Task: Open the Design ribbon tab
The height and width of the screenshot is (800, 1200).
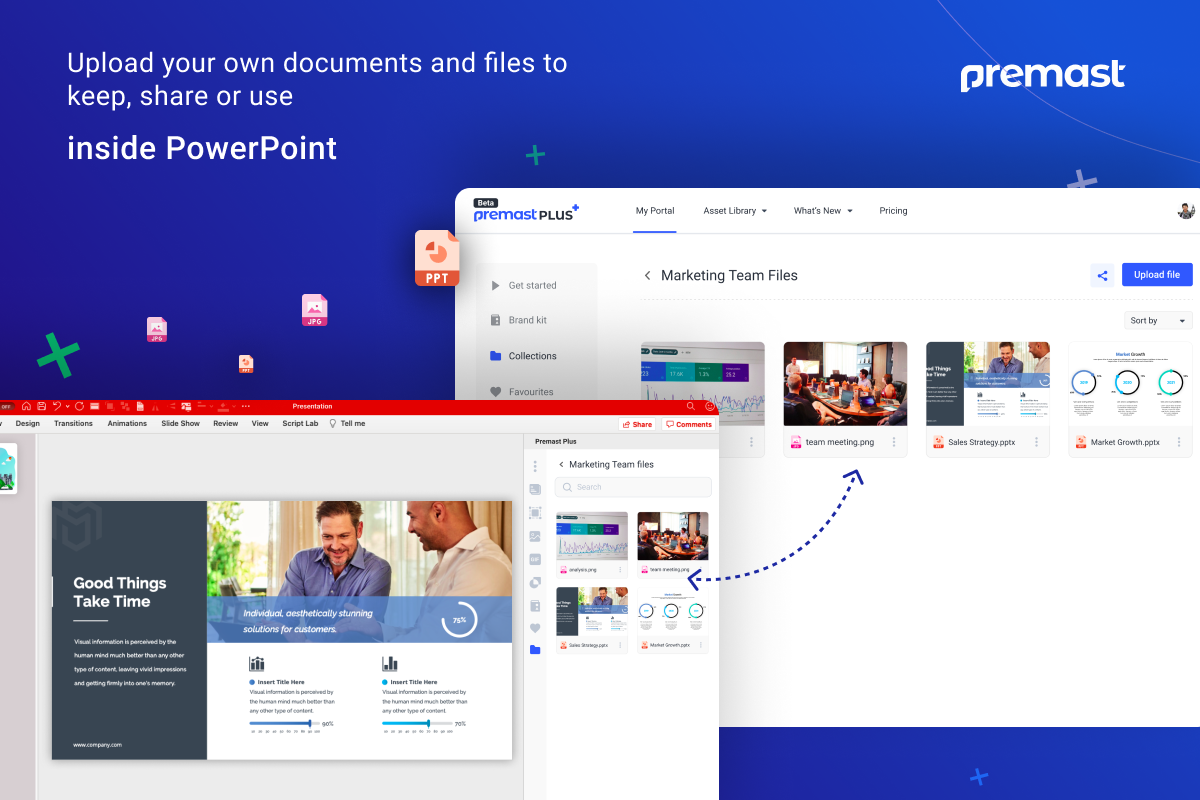Action: (x=28, y=424)
